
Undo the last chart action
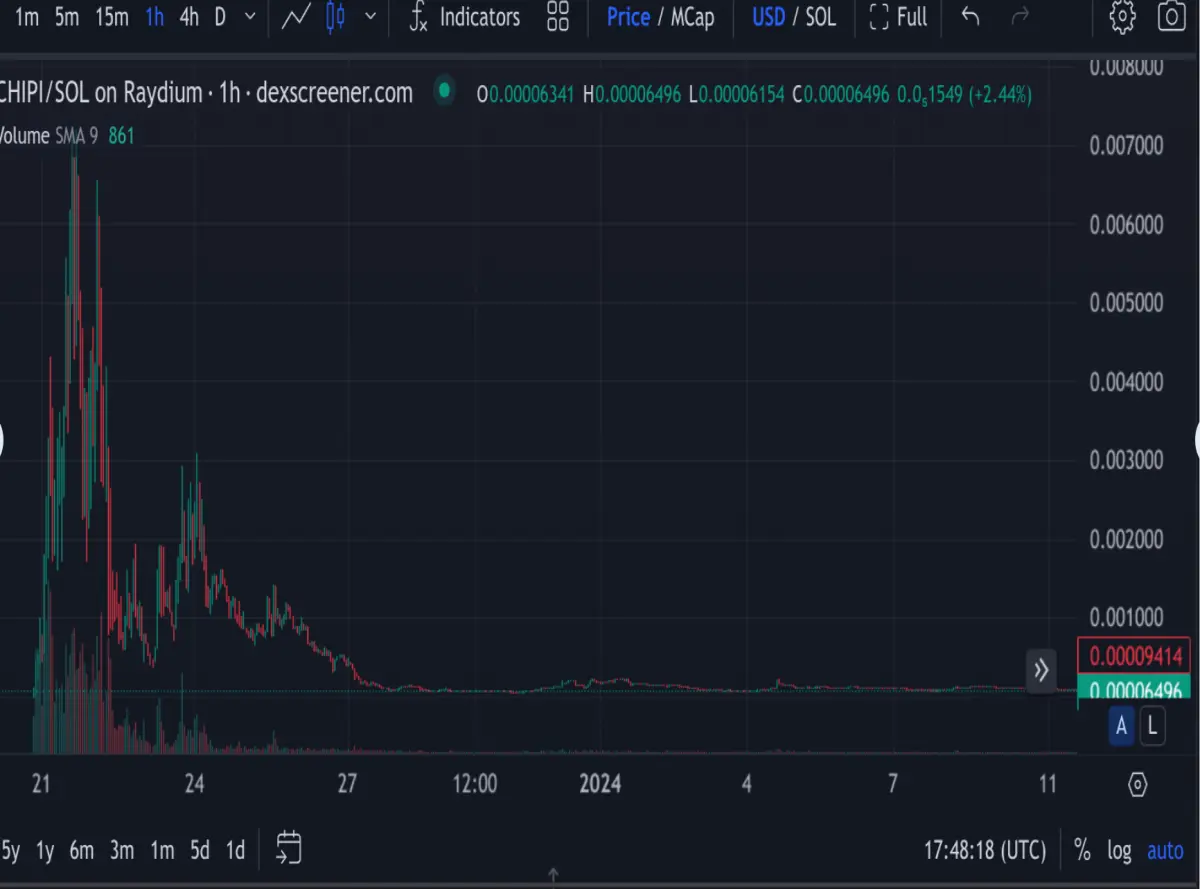click(969, 17)
